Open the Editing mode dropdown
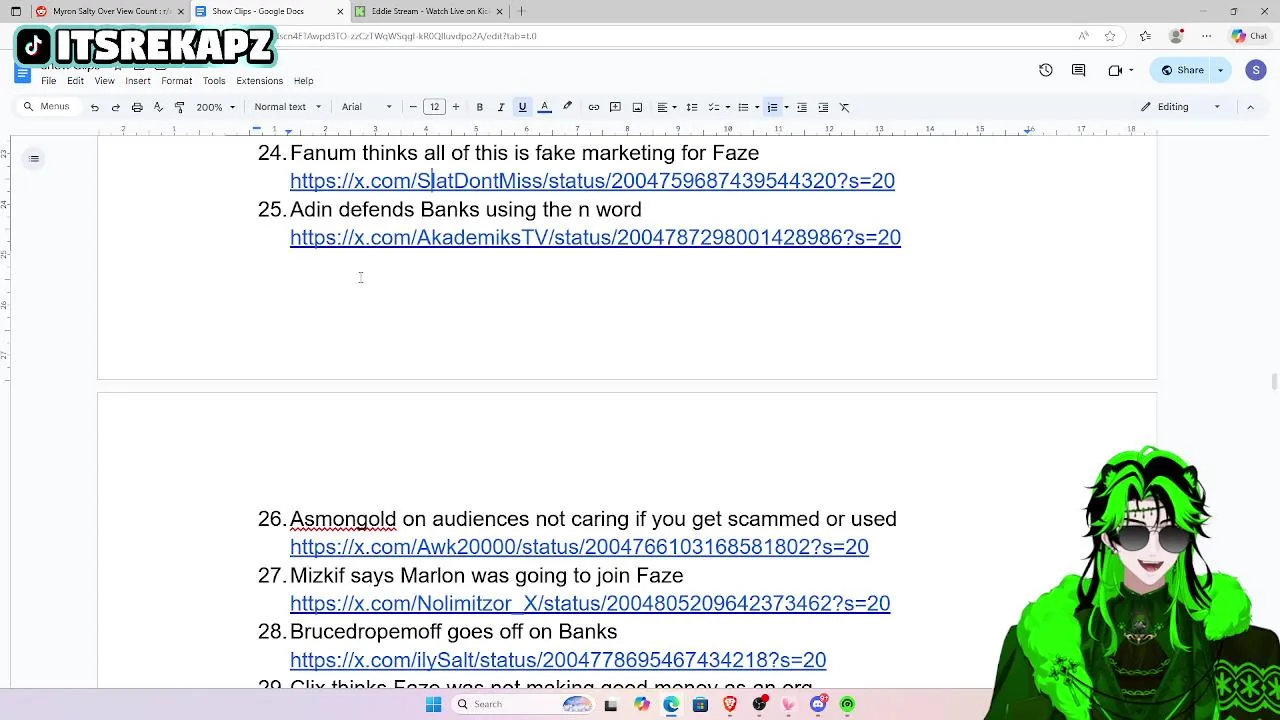Viewport: 1280px width, 720px height. [1181, 107]
